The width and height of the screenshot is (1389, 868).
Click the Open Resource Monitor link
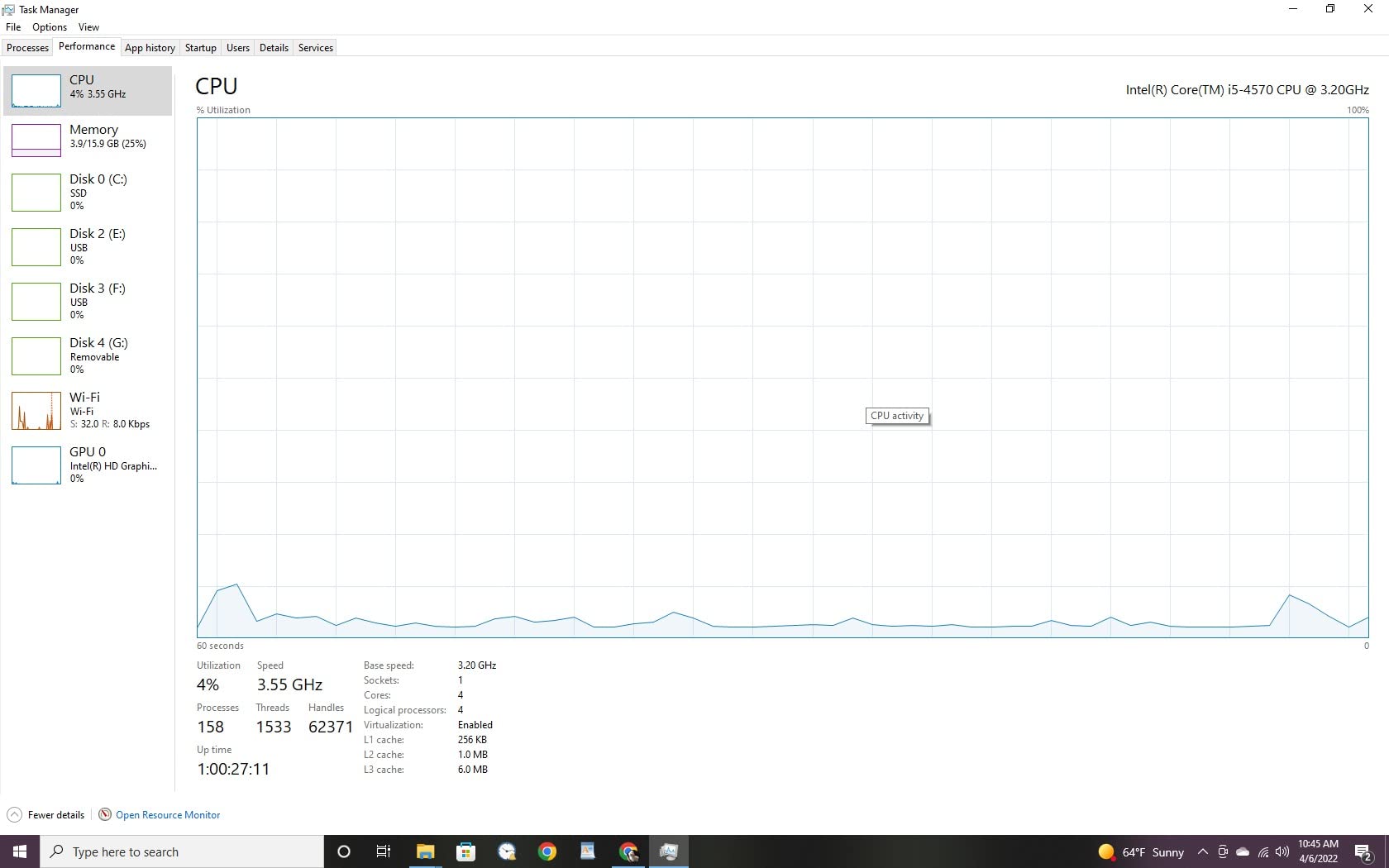click(168, 815)
